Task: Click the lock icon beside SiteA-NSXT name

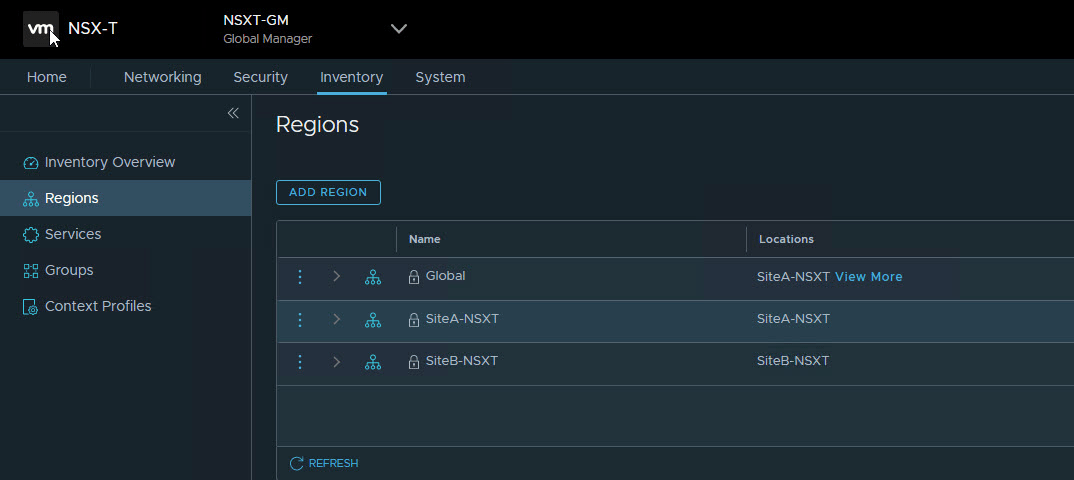Action: click(x=414, y=320)
